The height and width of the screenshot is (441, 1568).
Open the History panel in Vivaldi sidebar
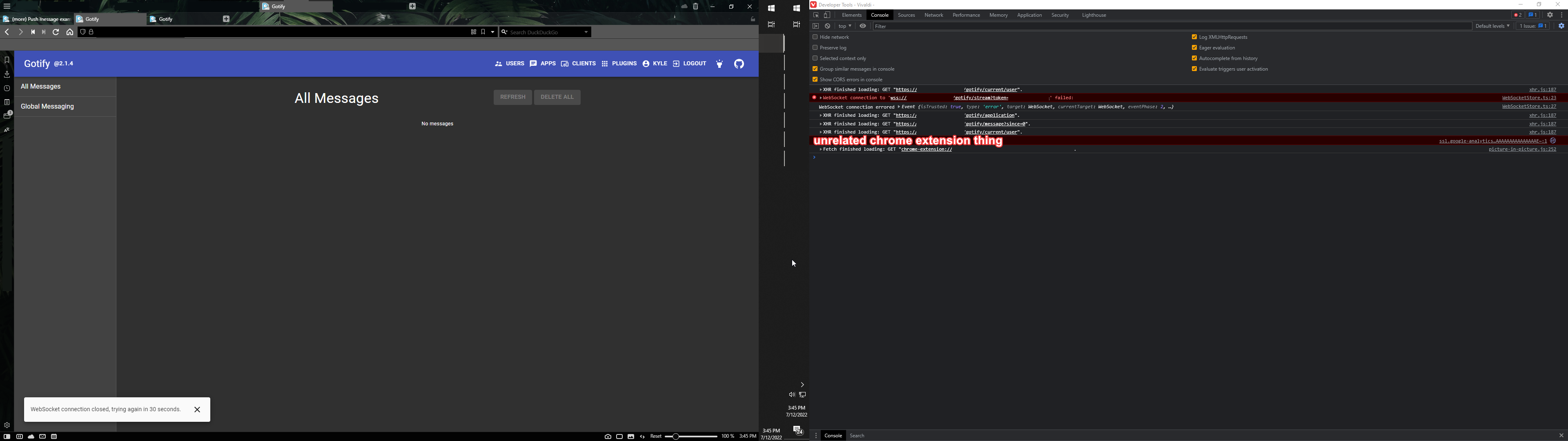7,88
